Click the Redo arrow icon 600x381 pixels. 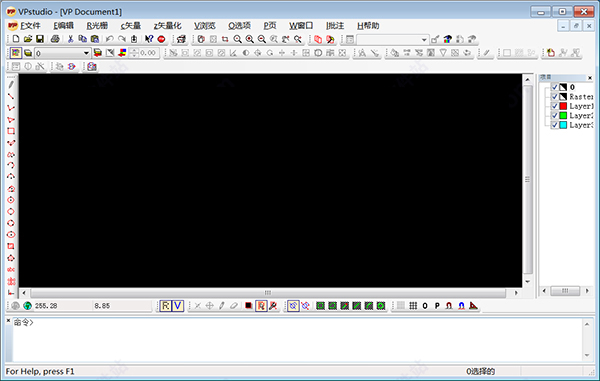(122, 39)
